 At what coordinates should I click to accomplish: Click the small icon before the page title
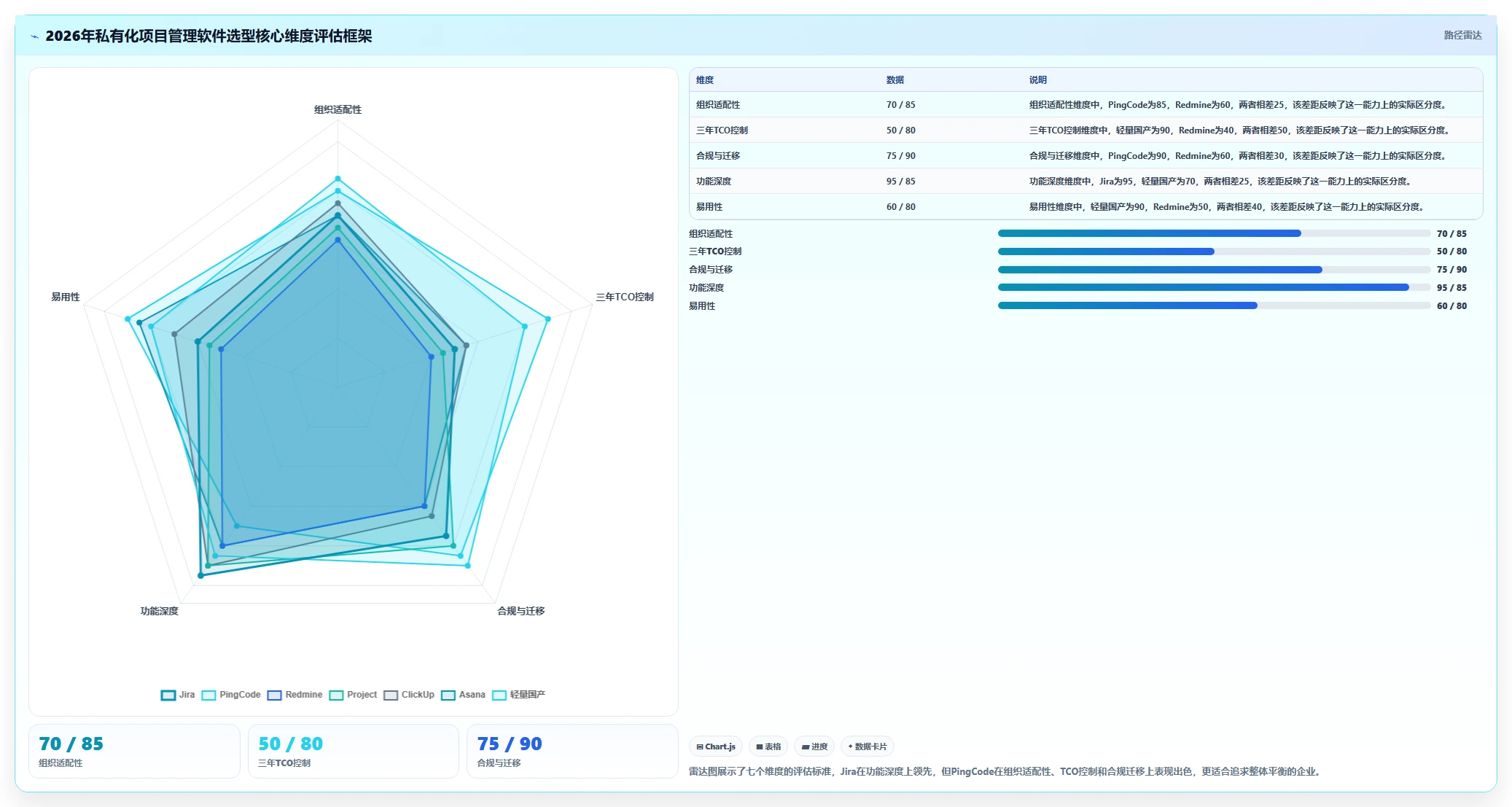[x=35, y=36]
